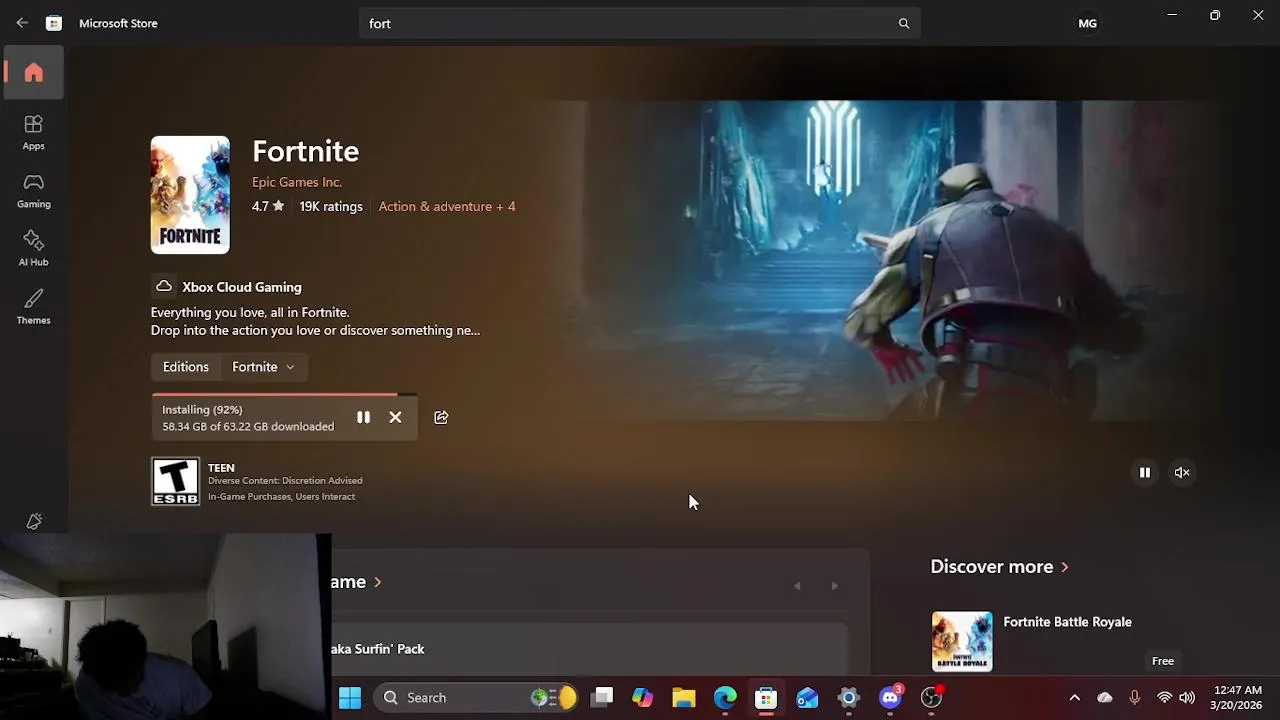Expand the Fortnite editions dropdown
Viewport: 1280px width, 720px height.
(263, 367)
